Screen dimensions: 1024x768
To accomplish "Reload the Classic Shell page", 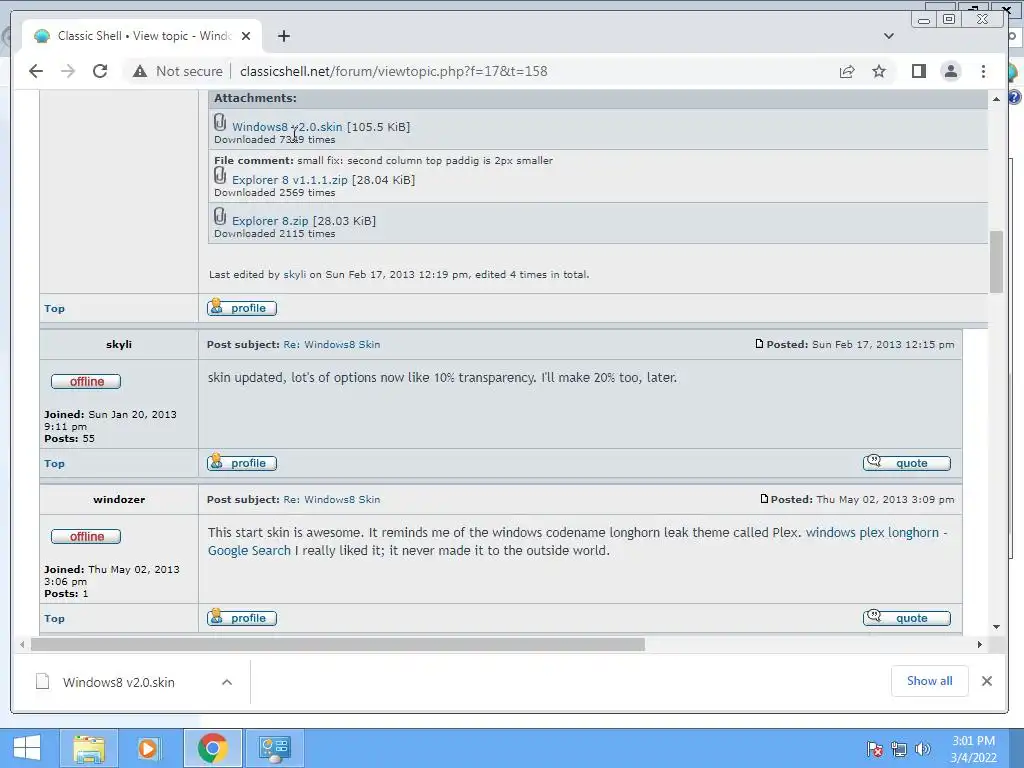I will (x=100, y=71).
